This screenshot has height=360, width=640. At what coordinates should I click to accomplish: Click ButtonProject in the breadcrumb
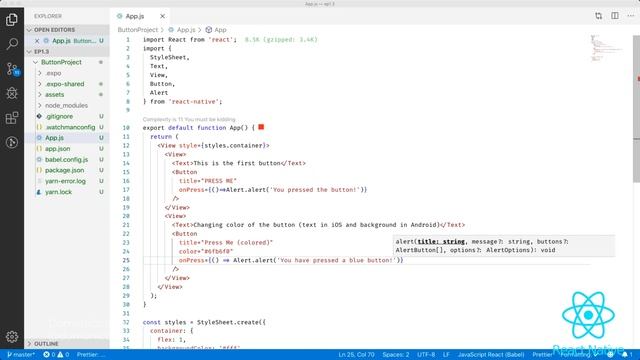(138, 30)
